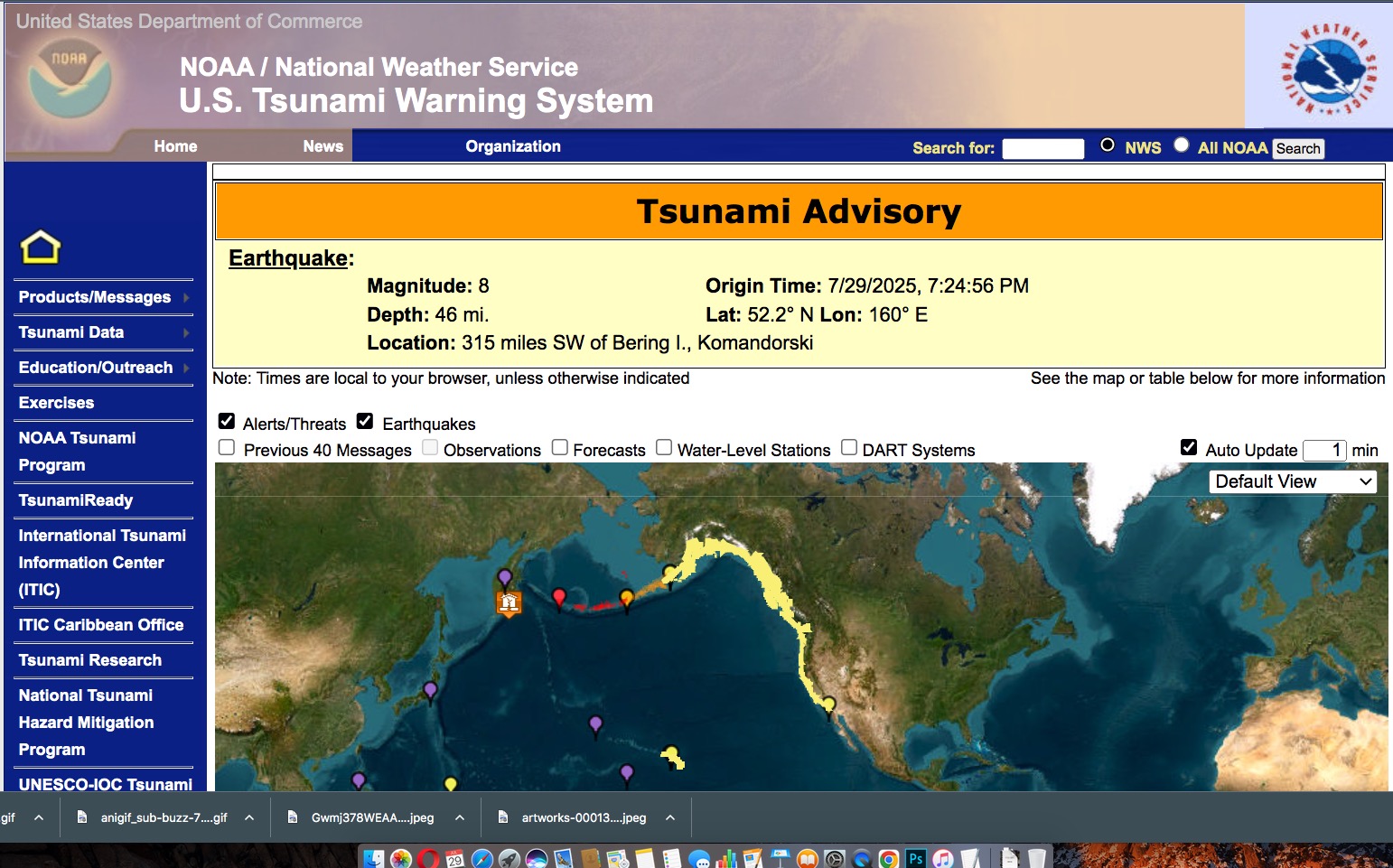Screen dimensions: 1393x868
Task: Click the National Weather Service logo
Action: click(x=1328, y=69)
